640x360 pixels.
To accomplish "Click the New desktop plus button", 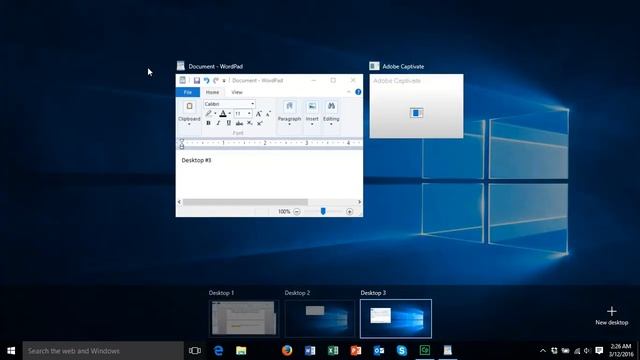I will pos(611,316).
